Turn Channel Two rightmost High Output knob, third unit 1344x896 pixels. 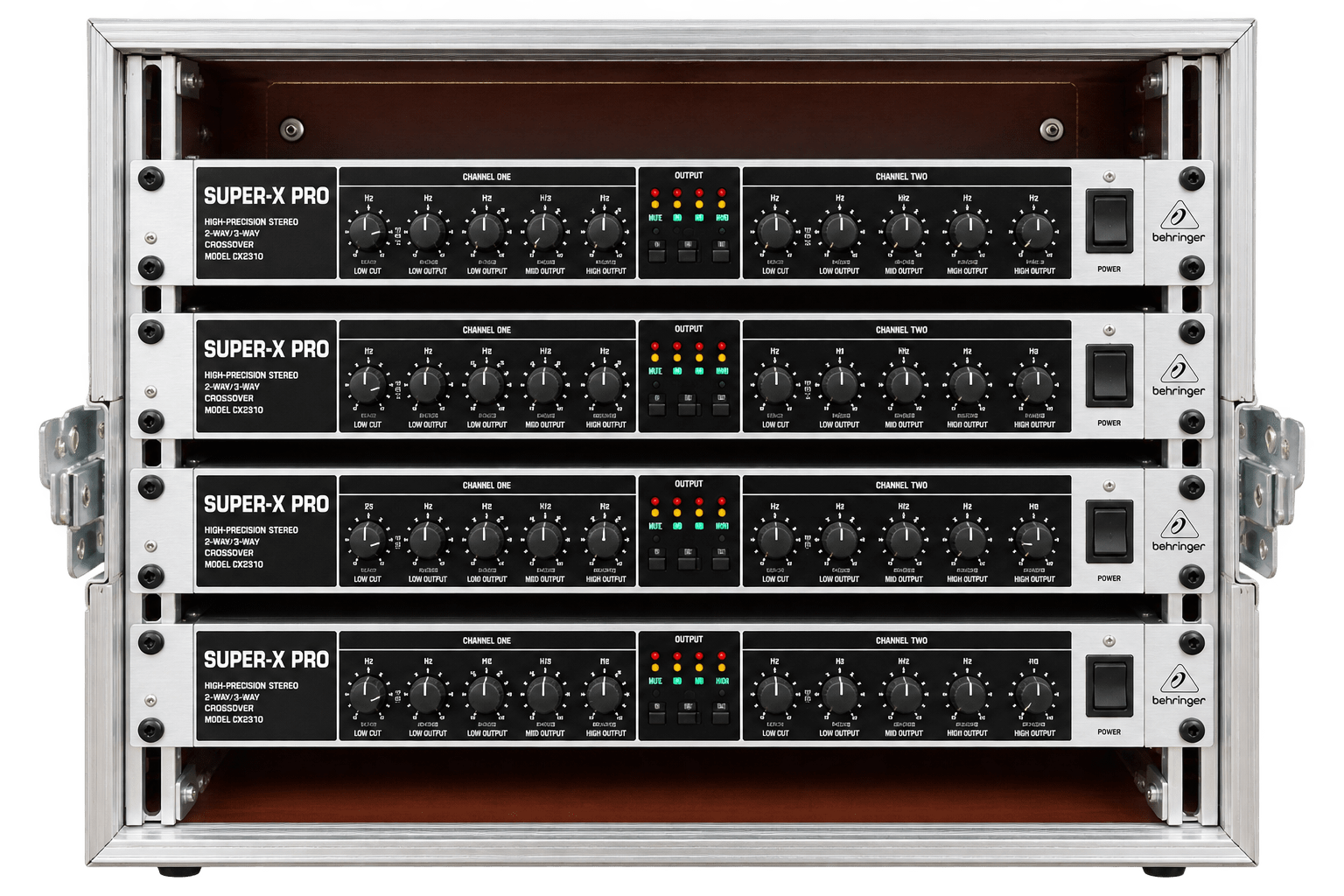coord(1034,539)
